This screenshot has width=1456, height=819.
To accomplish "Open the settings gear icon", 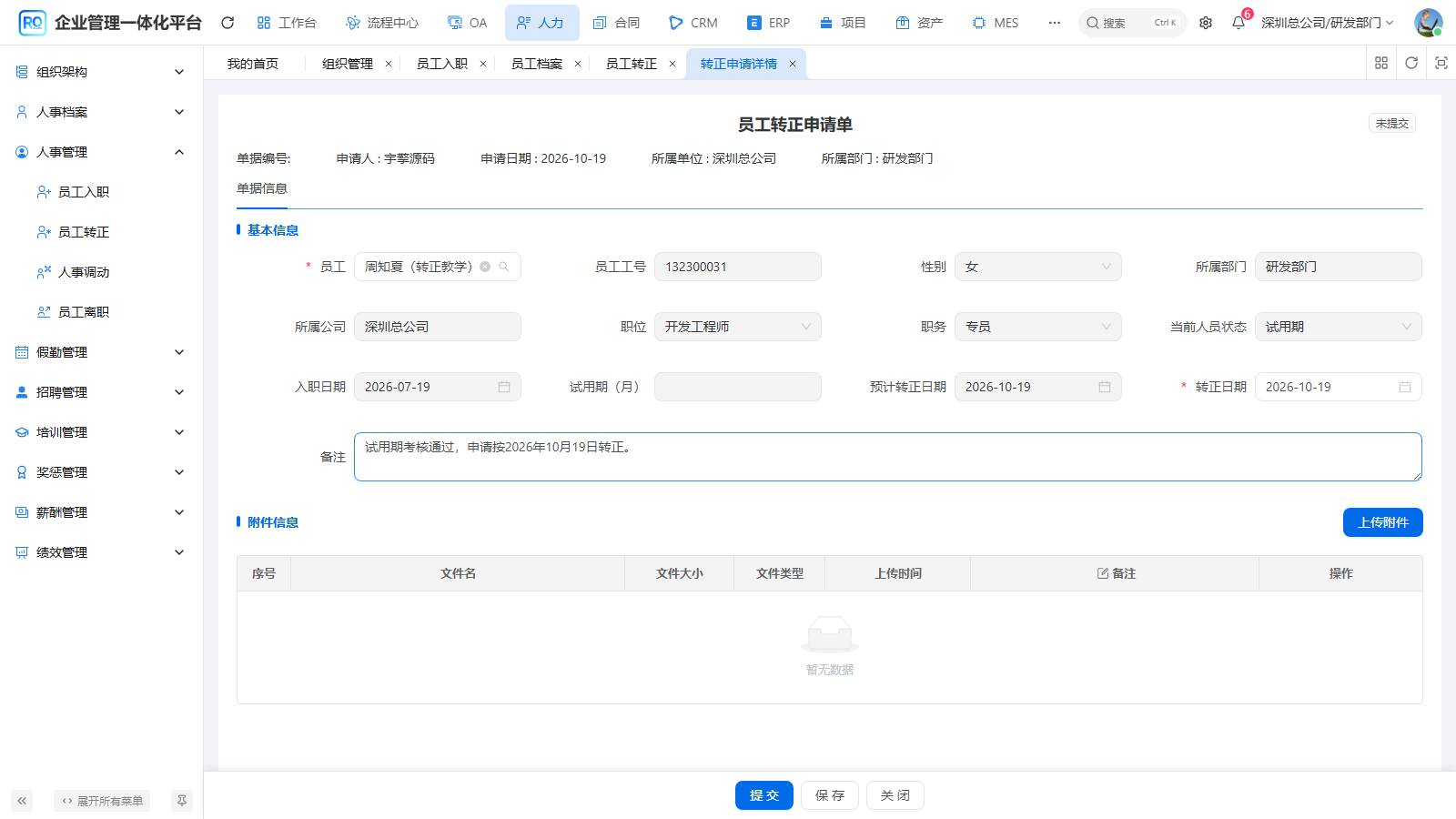I will 1206,23.
